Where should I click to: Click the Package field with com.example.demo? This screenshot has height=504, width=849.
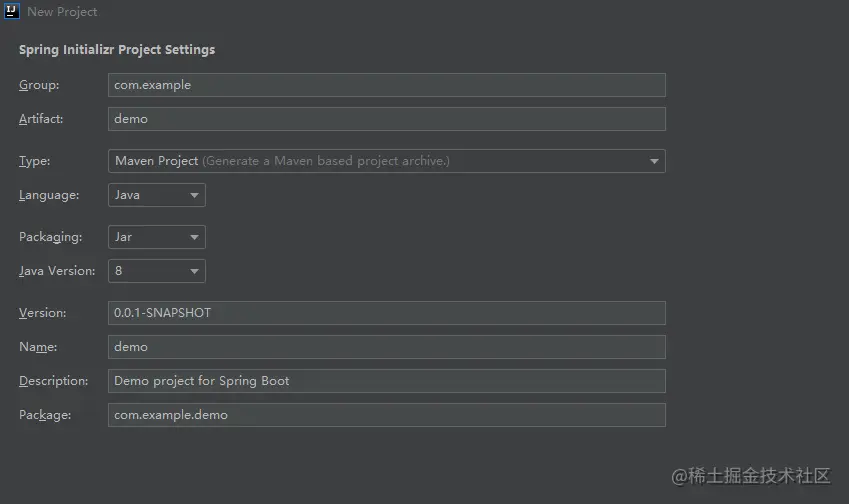click(387, 415)
